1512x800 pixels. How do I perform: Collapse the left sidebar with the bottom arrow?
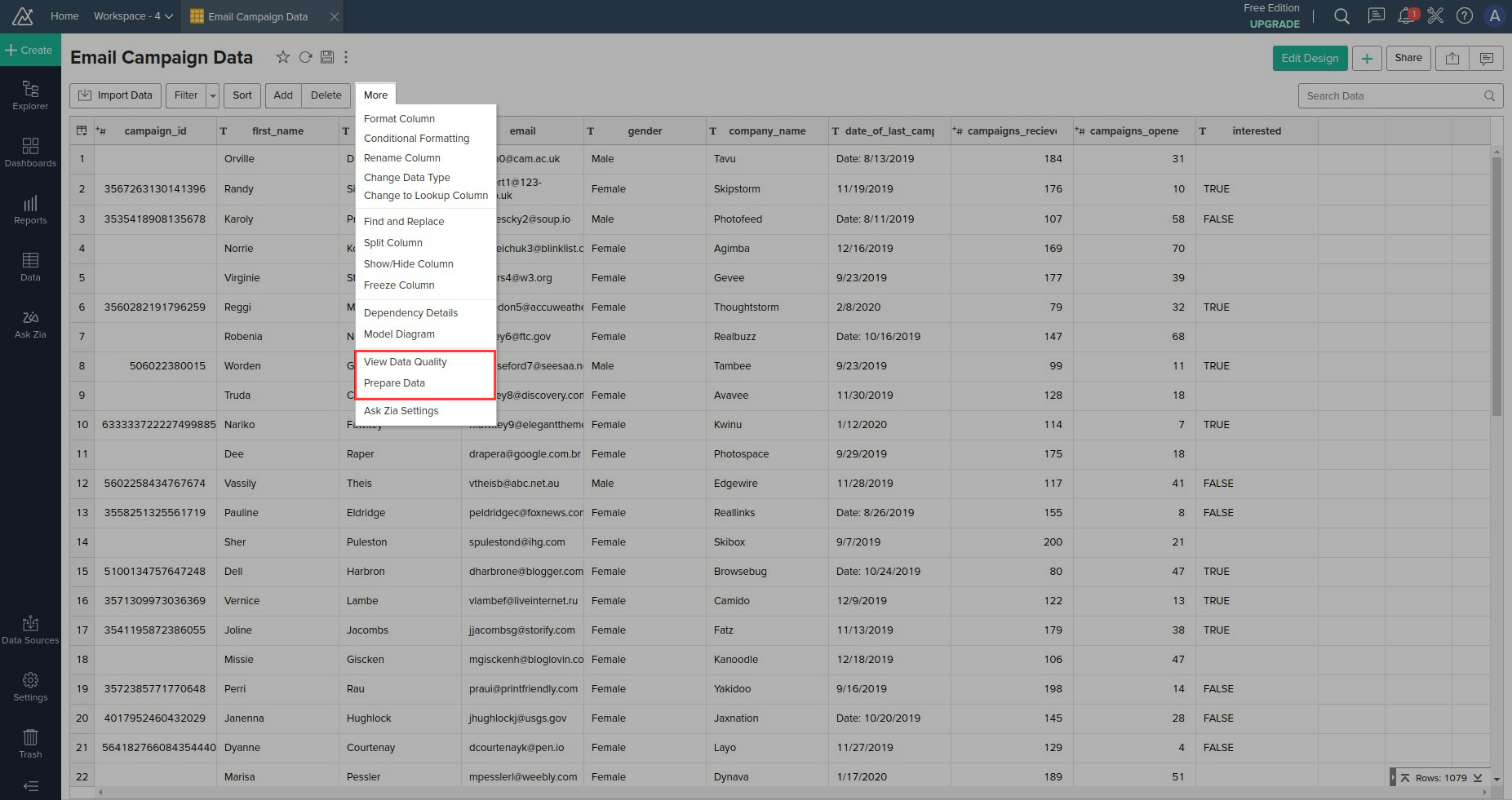pyautogui.click(x=30, y=786)
